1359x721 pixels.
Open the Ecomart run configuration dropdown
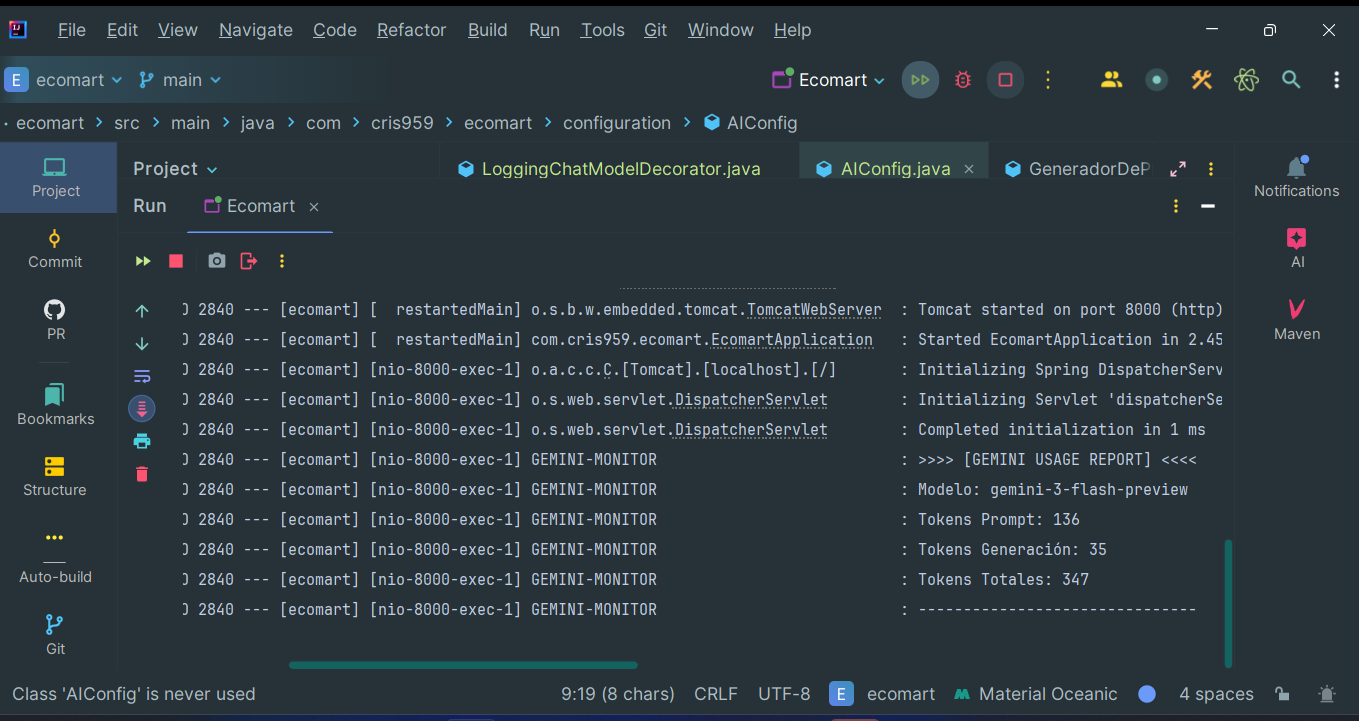coord(829,80)
